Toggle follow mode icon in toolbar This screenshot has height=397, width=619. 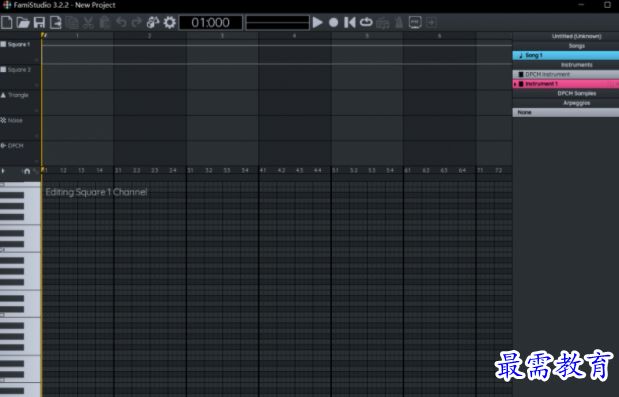point(431,22)
